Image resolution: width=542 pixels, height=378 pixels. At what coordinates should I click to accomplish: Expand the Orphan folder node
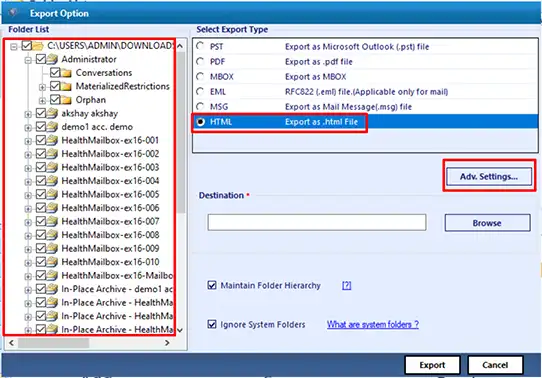click(x=42, y=101)
